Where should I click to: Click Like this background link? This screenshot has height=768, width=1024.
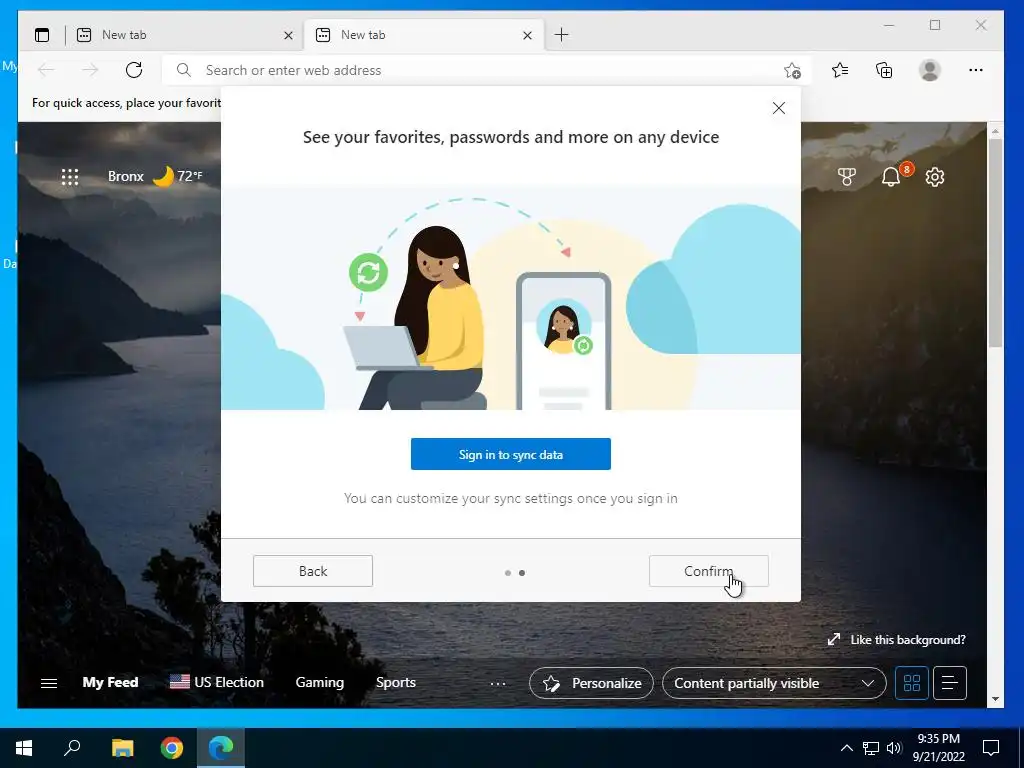coord(908,639)
